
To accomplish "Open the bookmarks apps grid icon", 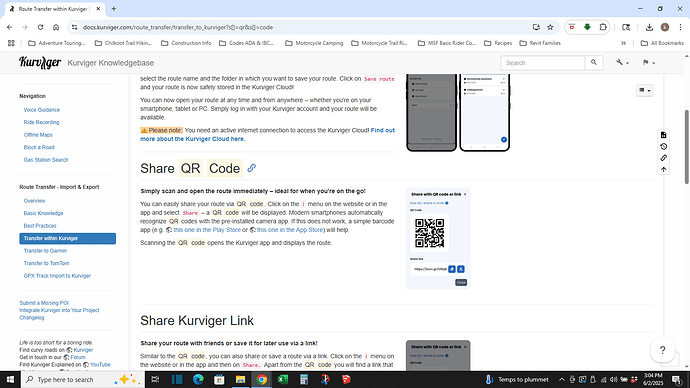I will click(x=11, y=43).
